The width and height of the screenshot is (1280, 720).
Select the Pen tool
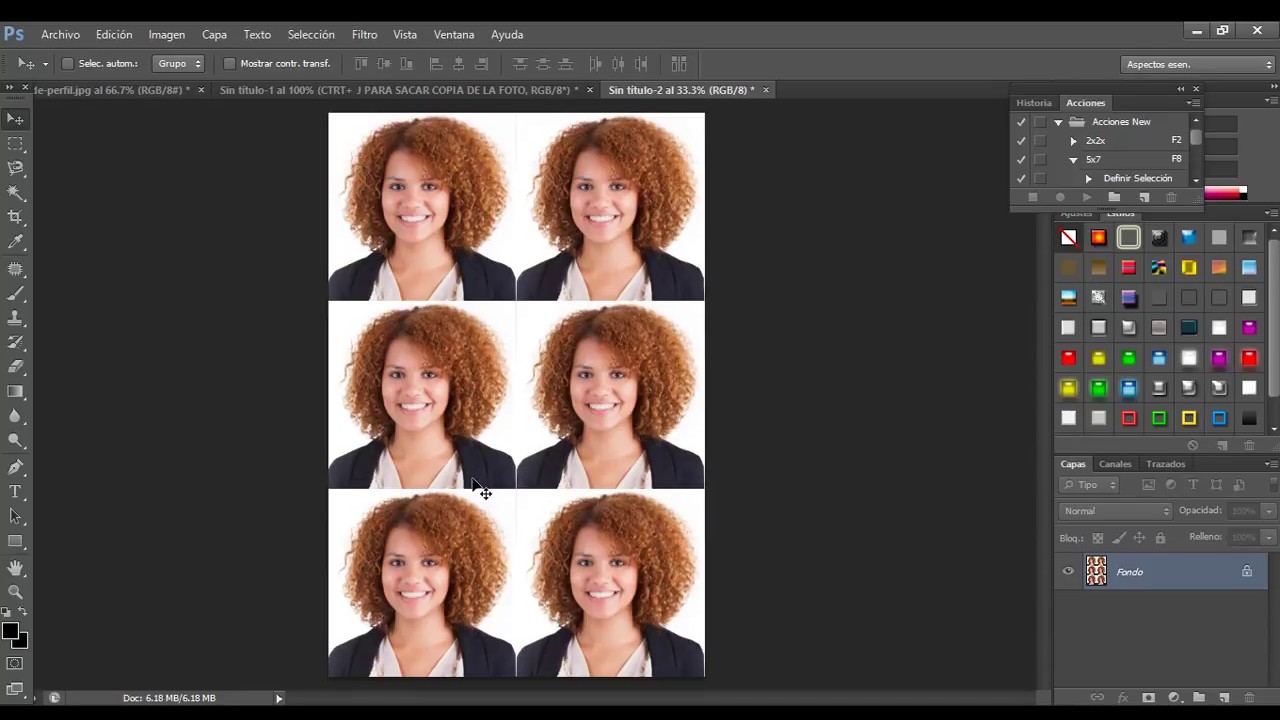pos(15,467)
